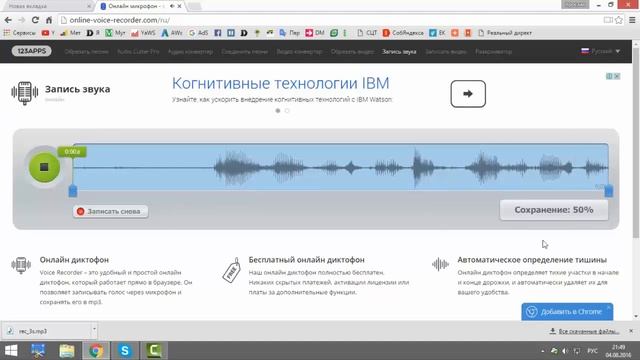Open the 'YaWS' bookmark

coord(143,33)
